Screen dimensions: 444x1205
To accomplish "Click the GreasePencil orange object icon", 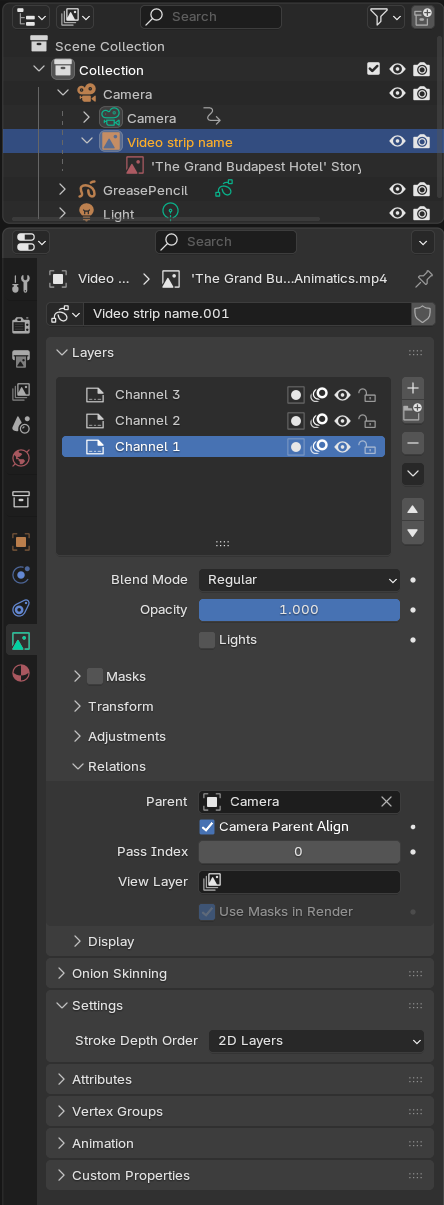I will pyautogui.click(x=86, y=190).
